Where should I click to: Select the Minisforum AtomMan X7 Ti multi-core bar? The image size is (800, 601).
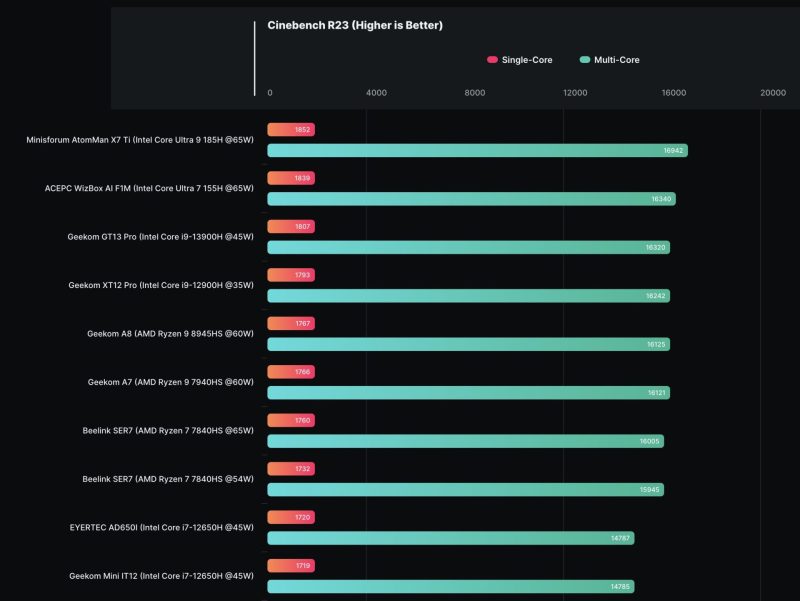point(477,151)
